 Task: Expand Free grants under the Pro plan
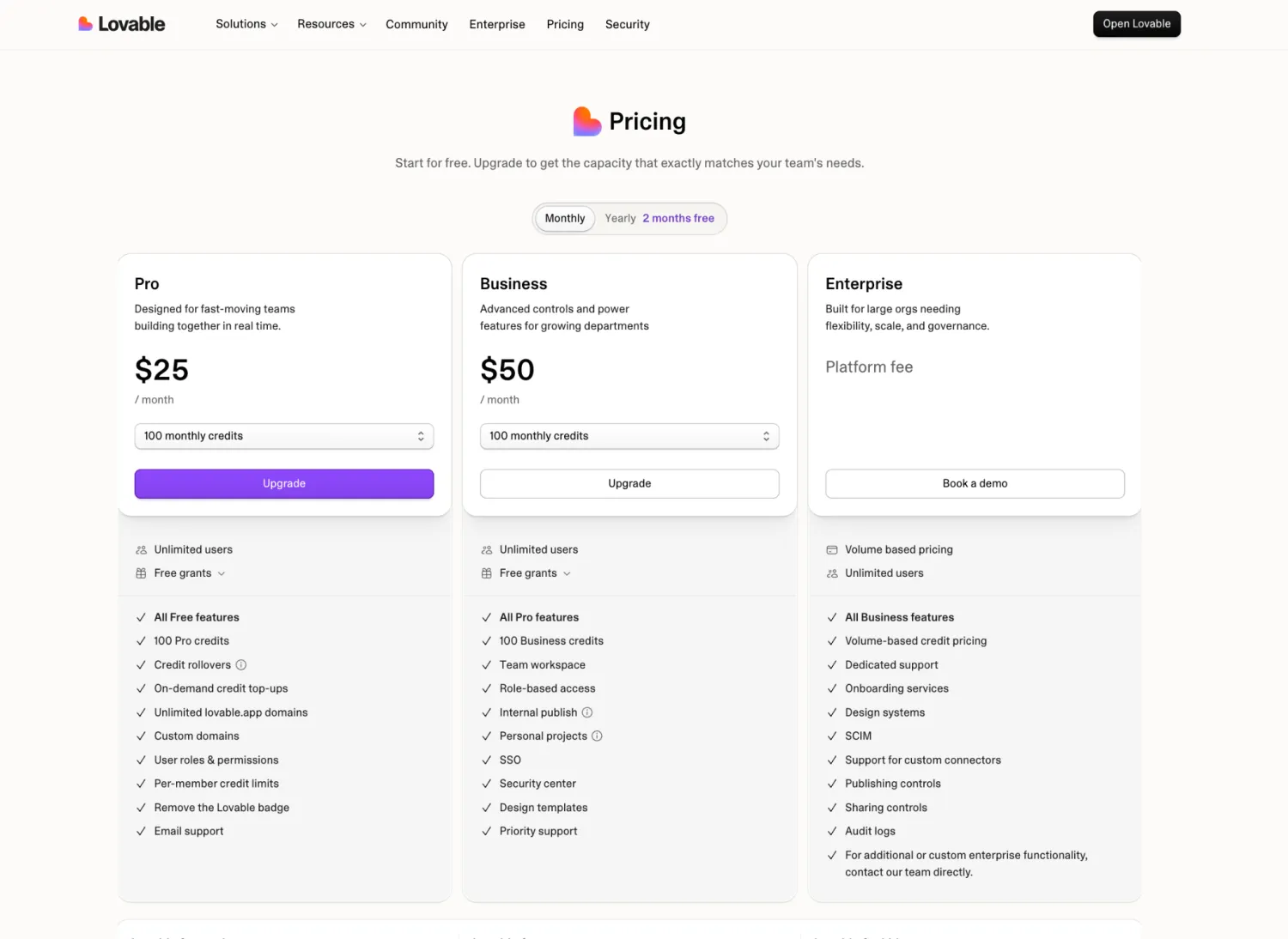189,573
